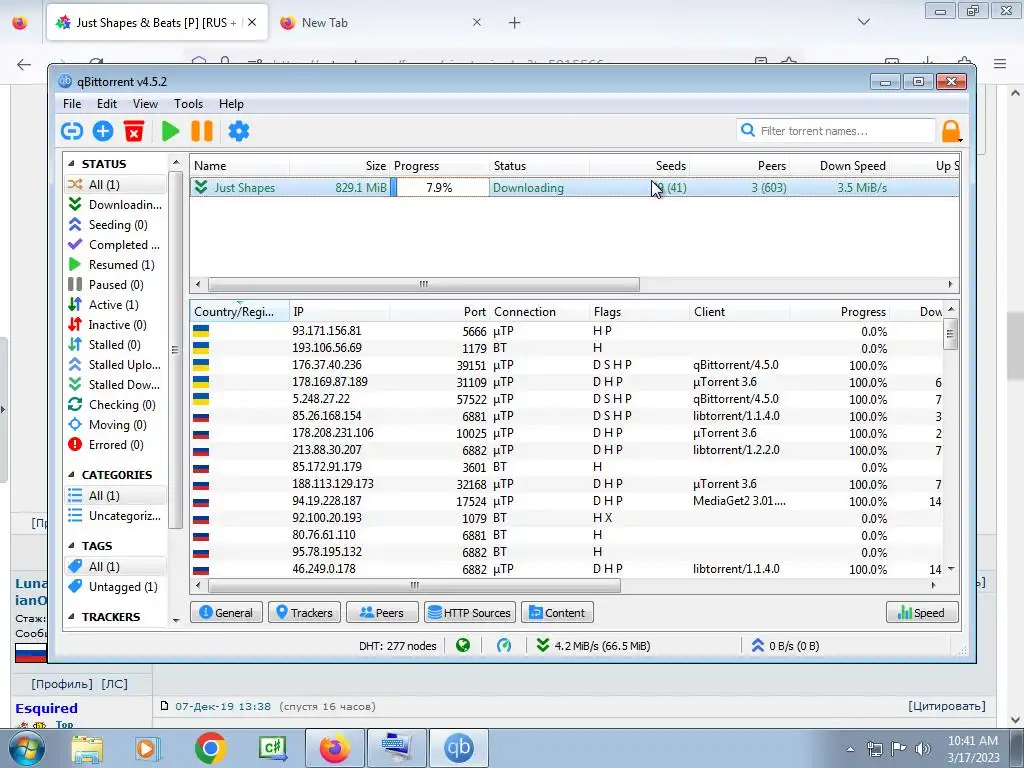1024x768 pixels.
Task: Collapse the TRACKERS section
Action: [71, 617]
